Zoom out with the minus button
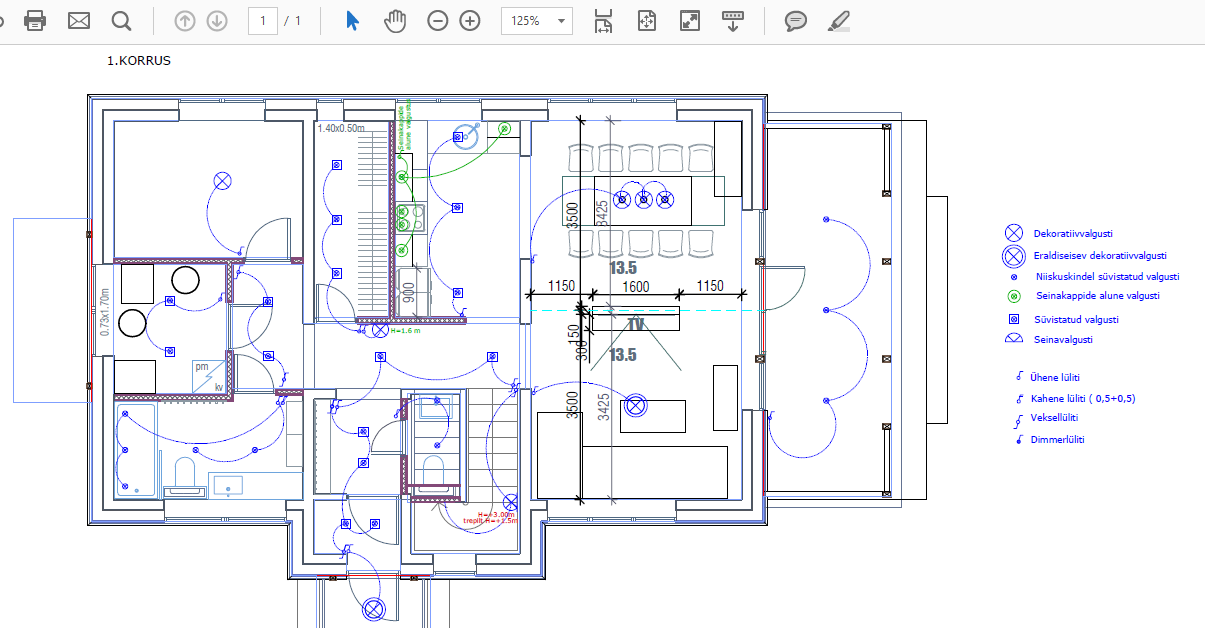 tap(437, 21)
